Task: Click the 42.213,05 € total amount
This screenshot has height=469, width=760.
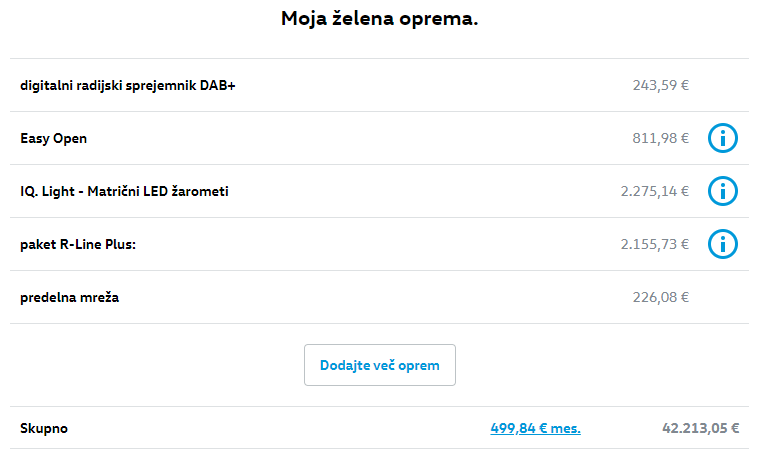Action: tap(700, 428)
